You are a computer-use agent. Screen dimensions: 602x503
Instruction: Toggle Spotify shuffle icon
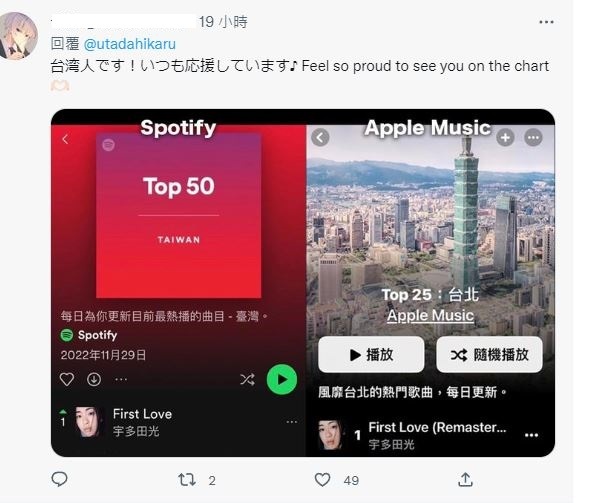(x=247, y=380)
